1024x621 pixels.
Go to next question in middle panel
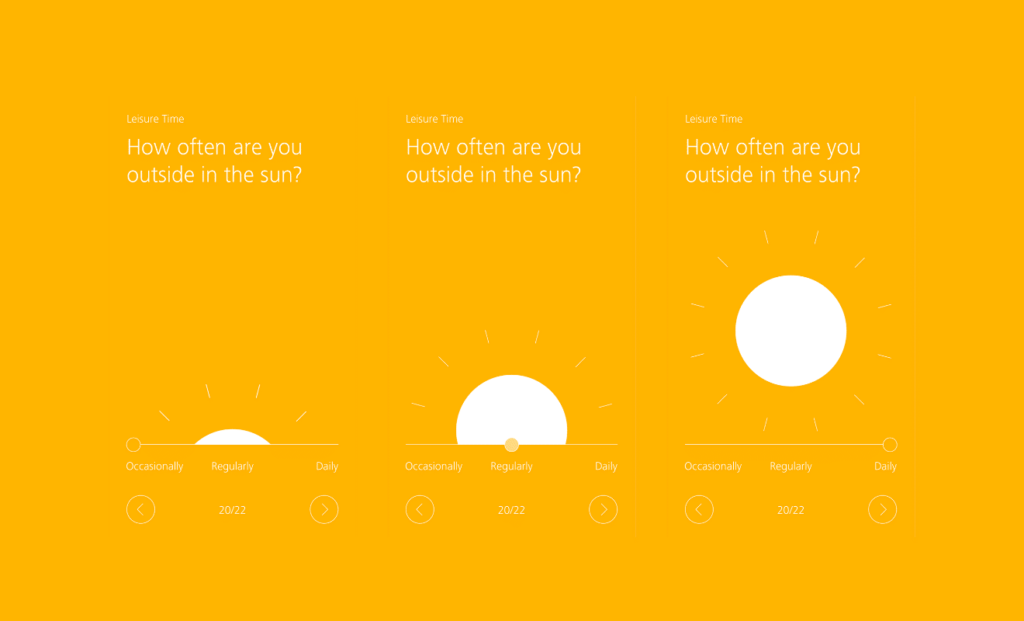[603, 509]
